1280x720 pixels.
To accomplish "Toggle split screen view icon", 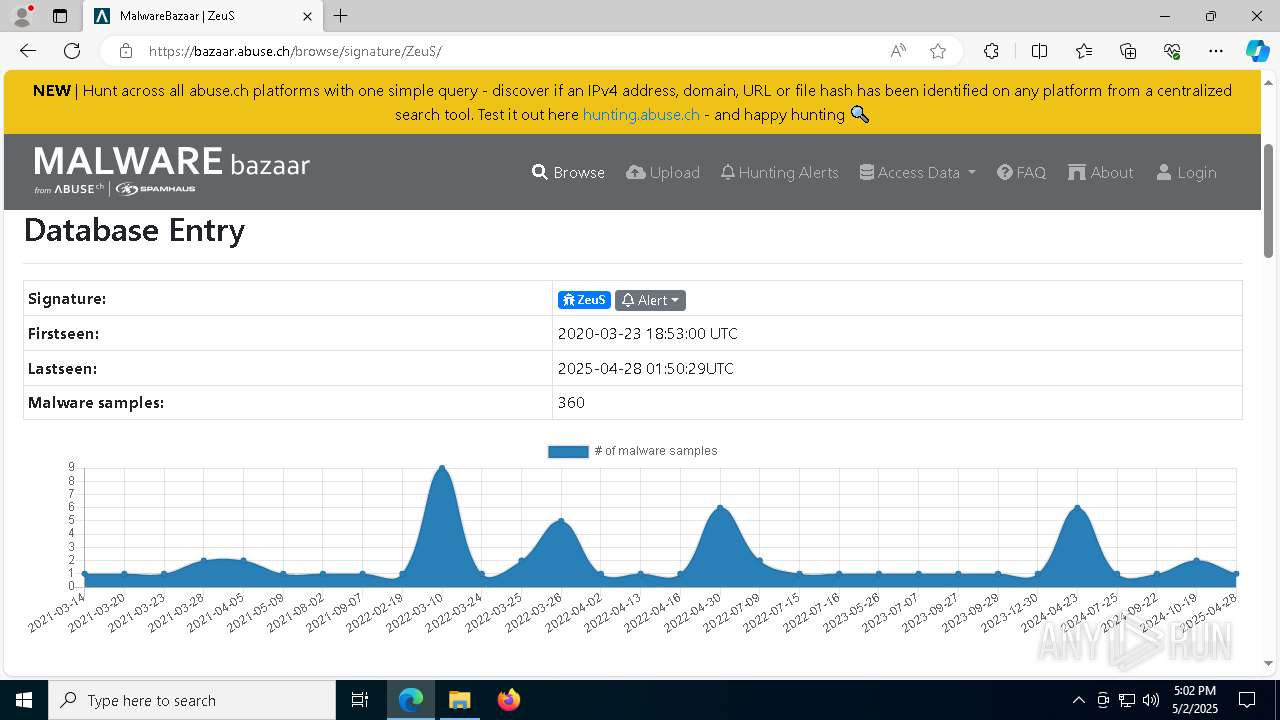I will pos(1039,51).
